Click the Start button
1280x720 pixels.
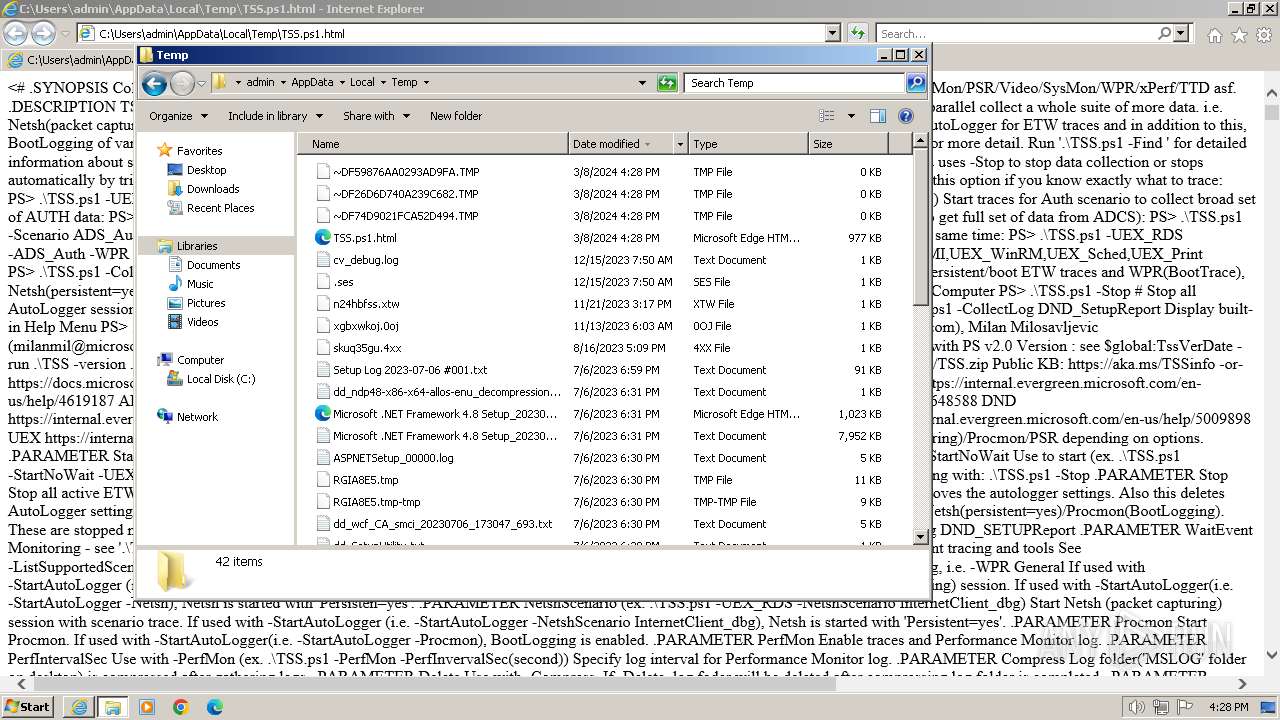(28, 707)
